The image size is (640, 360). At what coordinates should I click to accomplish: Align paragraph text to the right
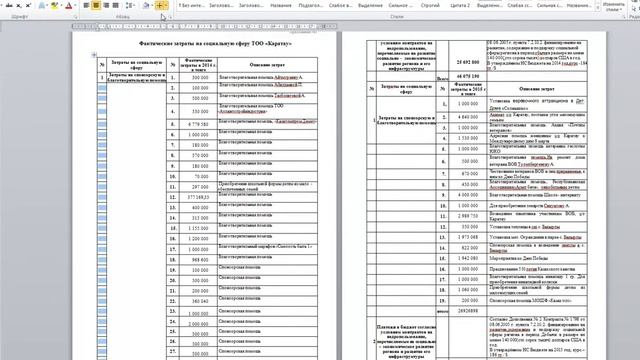(106, 5)
